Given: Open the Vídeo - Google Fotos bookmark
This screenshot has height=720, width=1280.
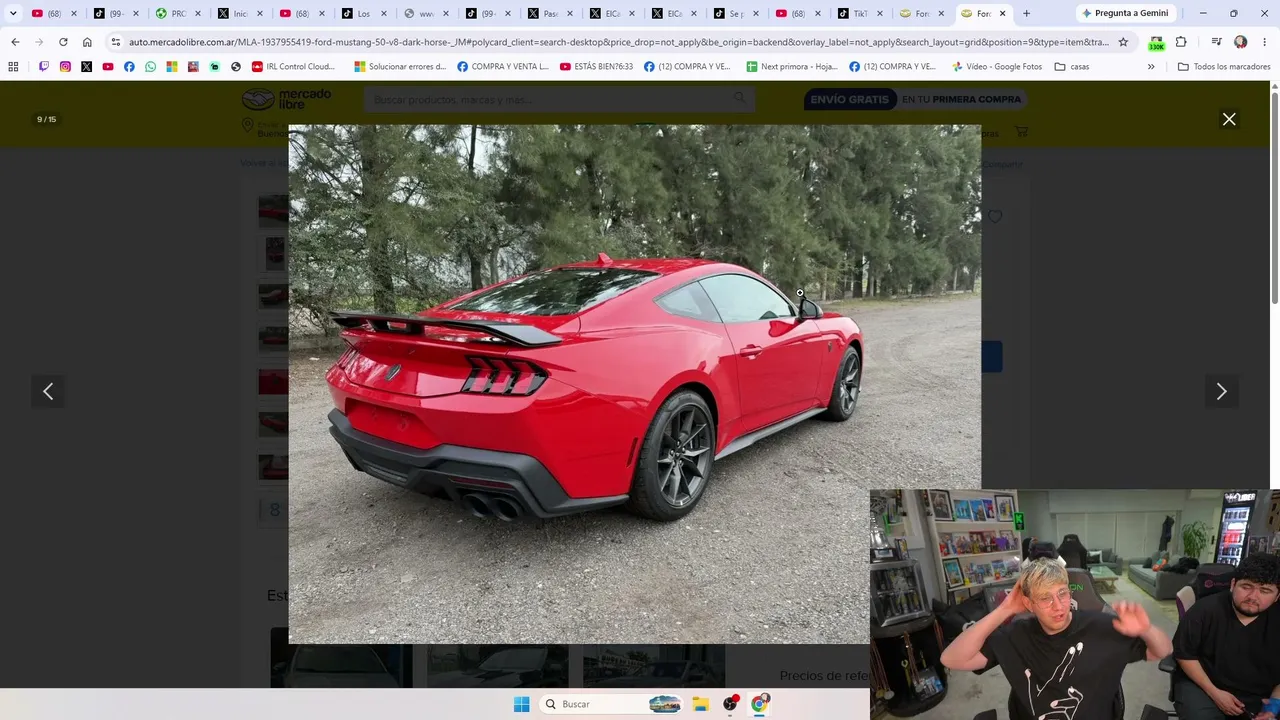Looking at the screenshot, I should pos(996,66).
